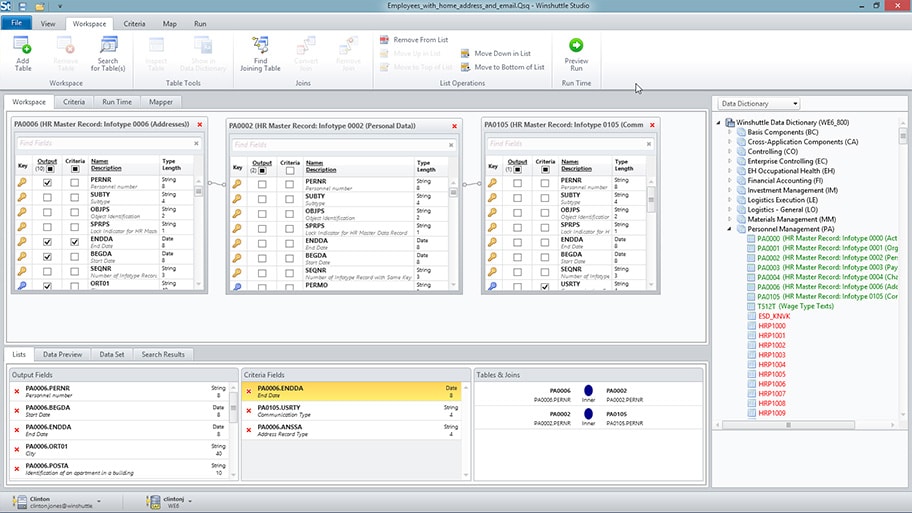The image size is (912, 513).
Task: Check Output box for SUBTY in PA0002
Action: click(262, 199)
